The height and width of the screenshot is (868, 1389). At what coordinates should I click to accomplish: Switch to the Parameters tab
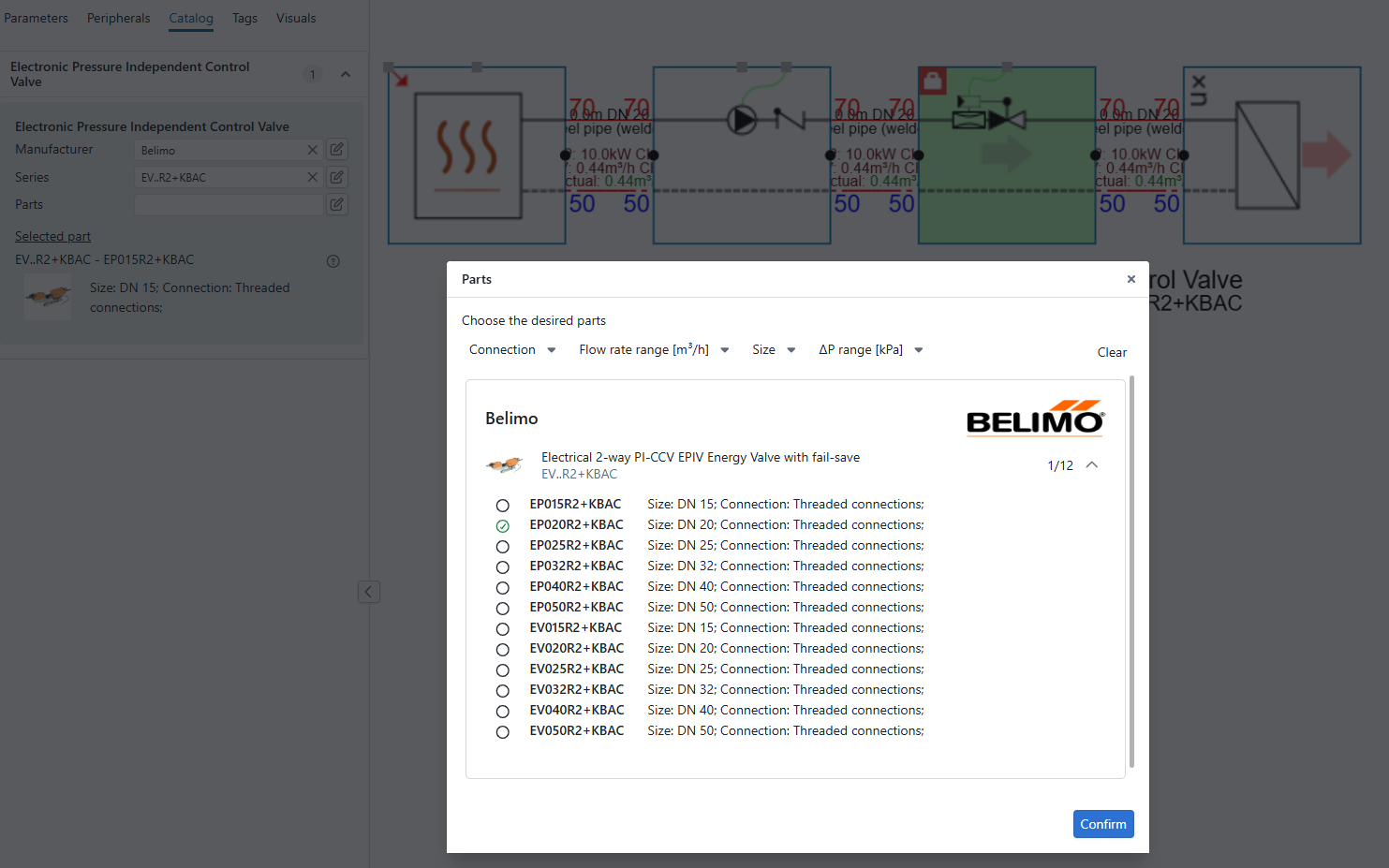(36, 18)
